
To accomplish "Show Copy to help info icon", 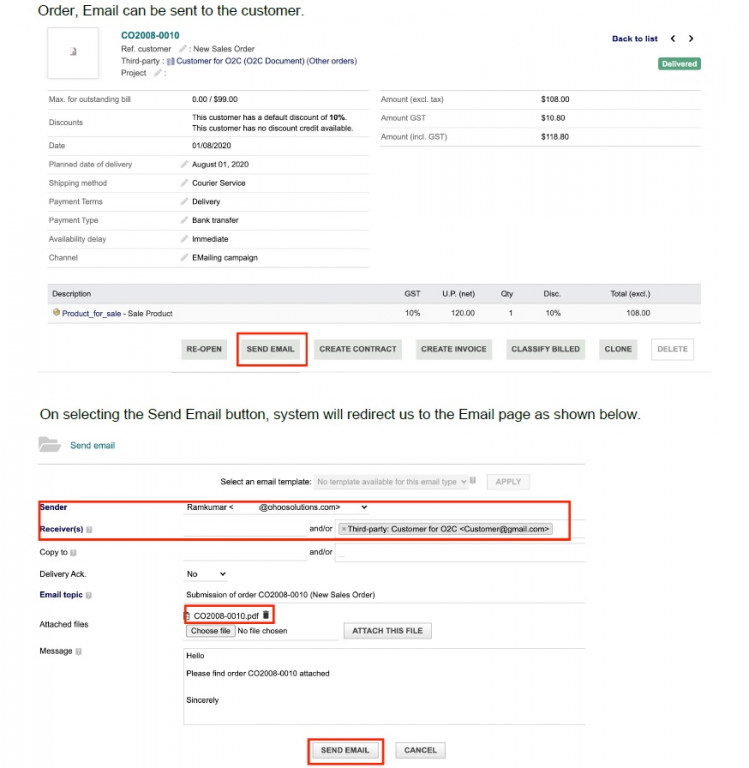I will pyautogui.click(x=73, y=552).
